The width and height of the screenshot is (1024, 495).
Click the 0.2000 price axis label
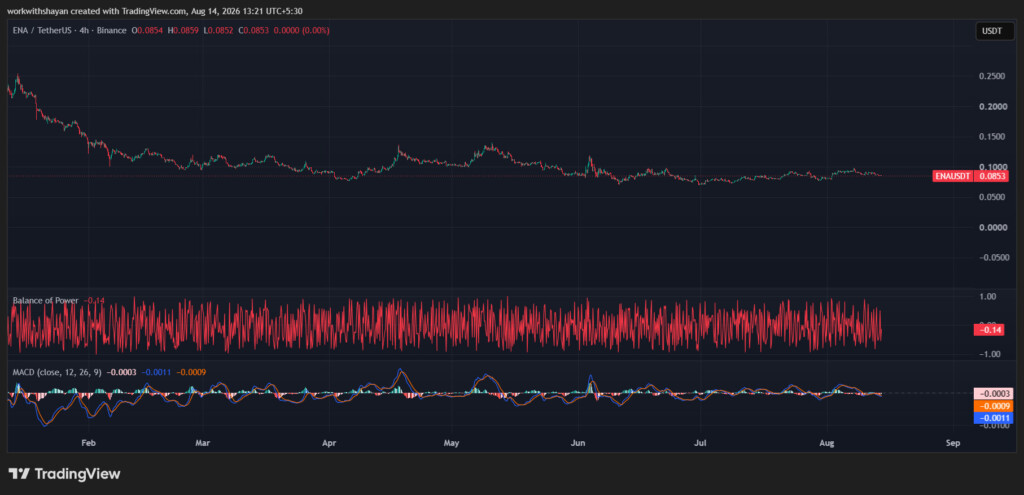click(x=993, y=106)
